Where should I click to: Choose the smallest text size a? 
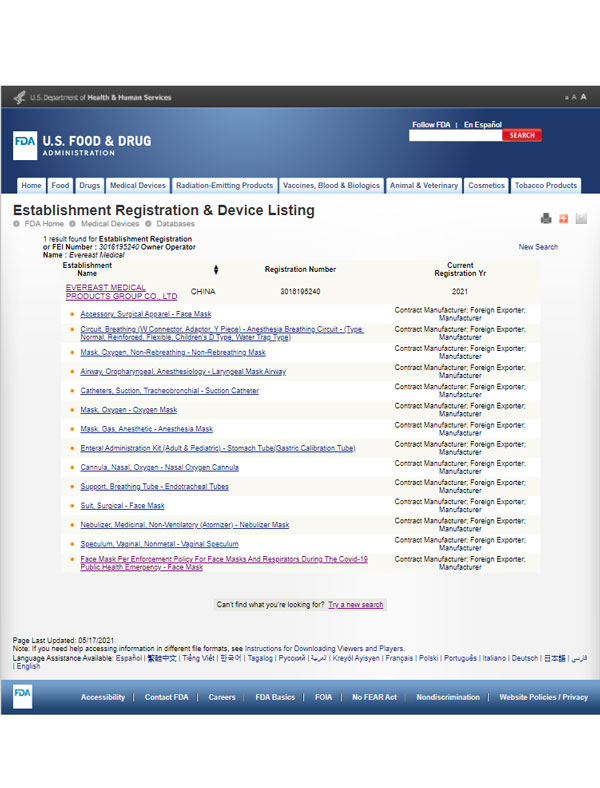point(567,98)
